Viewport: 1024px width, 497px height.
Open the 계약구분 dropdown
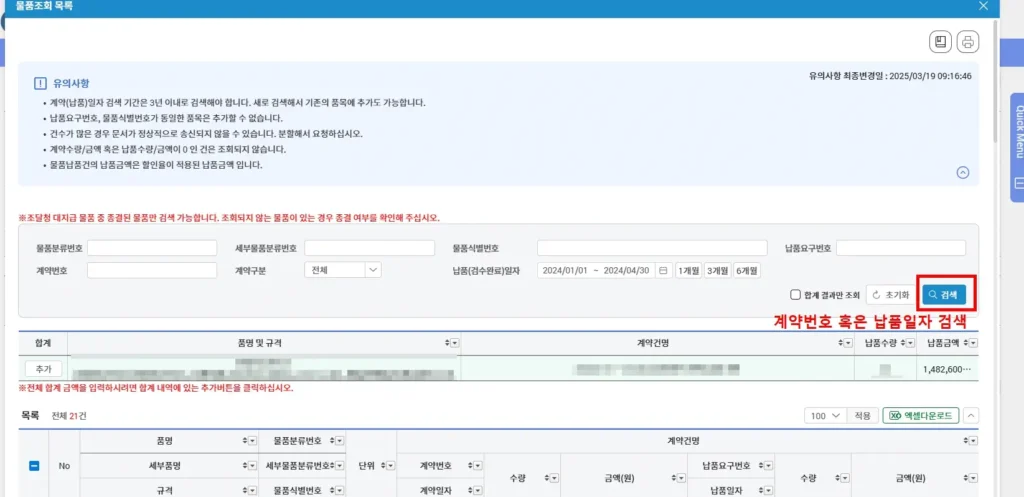[343, 270]
